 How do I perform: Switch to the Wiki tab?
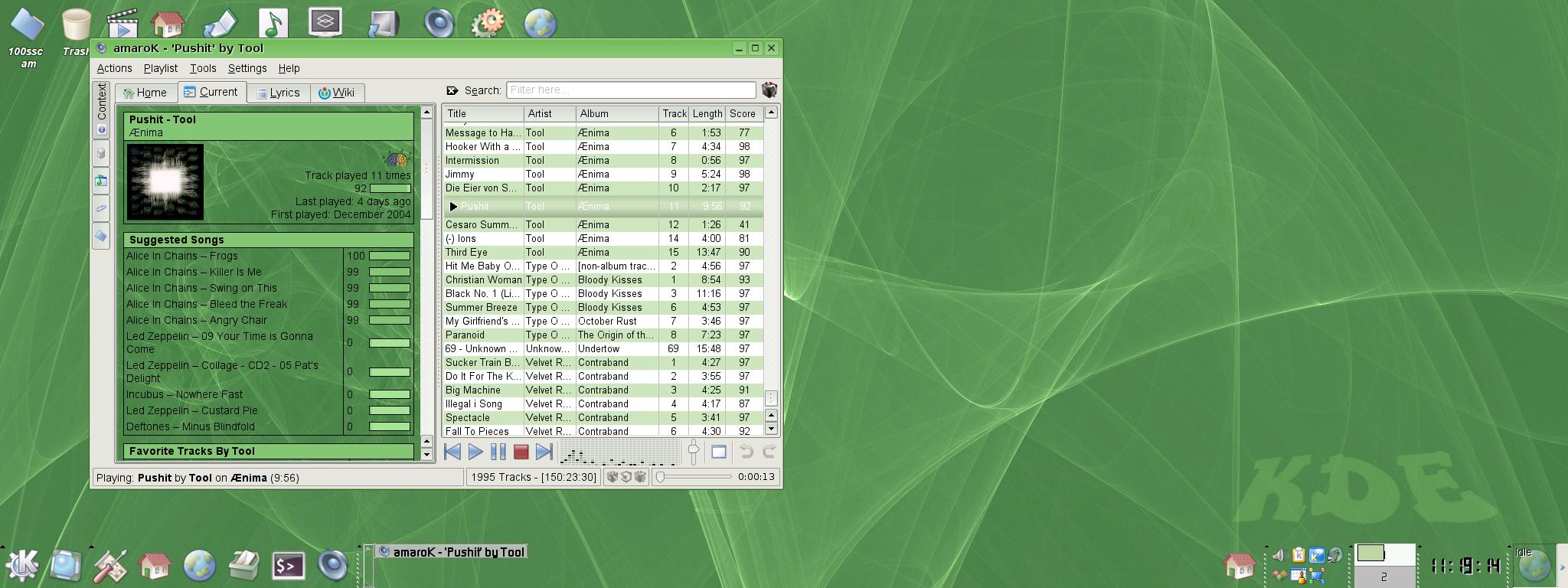[x=337, y=93]
